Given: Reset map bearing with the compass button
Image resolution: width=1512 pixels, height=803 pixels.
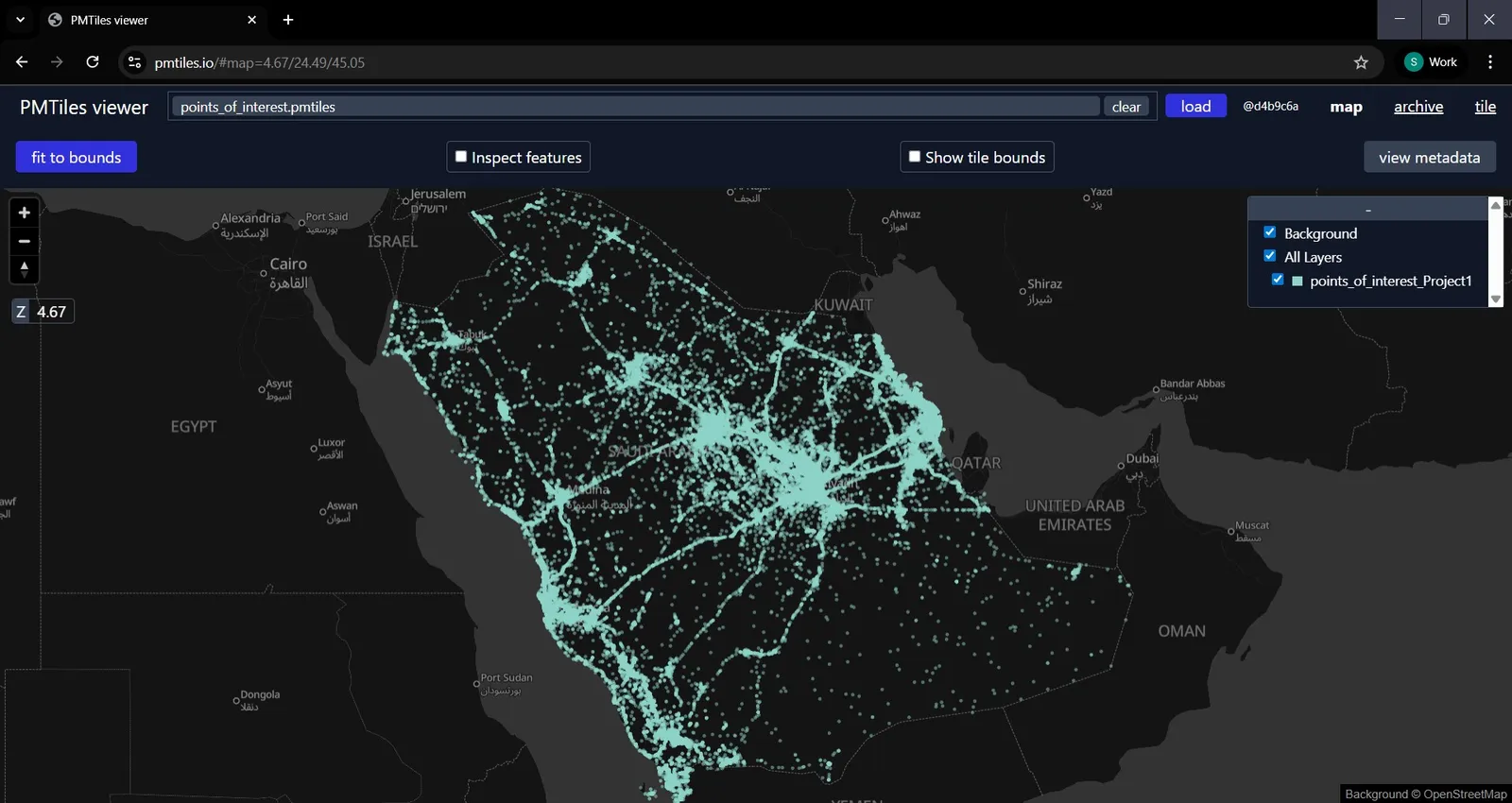Looking at the screenshot, I should tap(25, 269).
